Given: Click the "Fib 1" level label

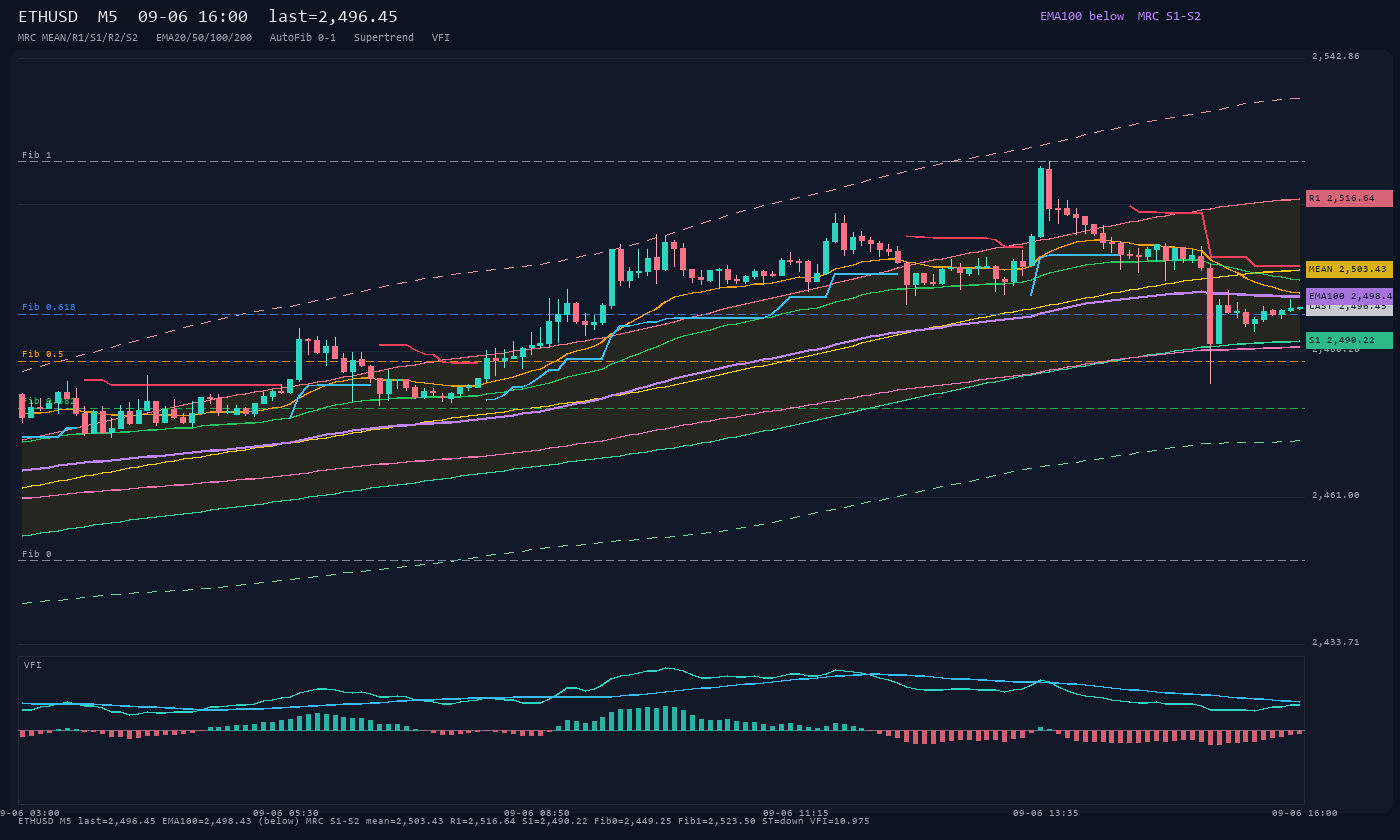Looking at the screenshot, I should (37, 155).
